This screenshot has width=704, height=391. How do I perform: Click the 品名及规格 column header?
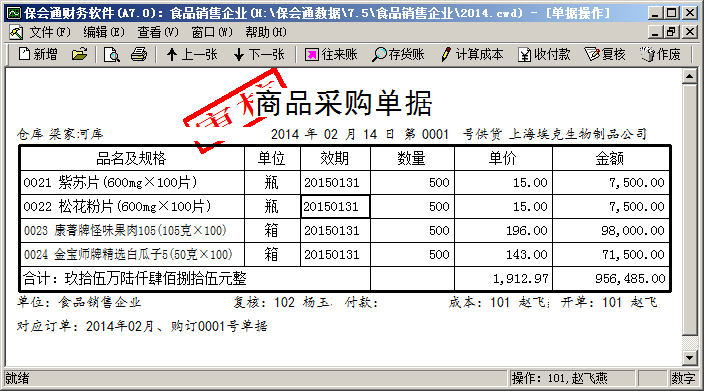click(x=132, y=158)
